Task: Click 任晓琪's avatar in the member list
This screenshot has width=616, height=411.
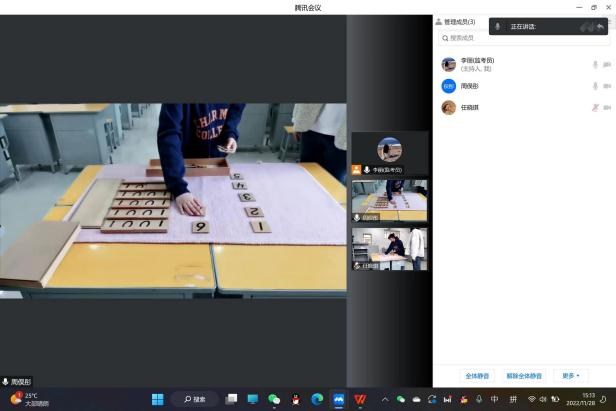Action: coord(448,107)
